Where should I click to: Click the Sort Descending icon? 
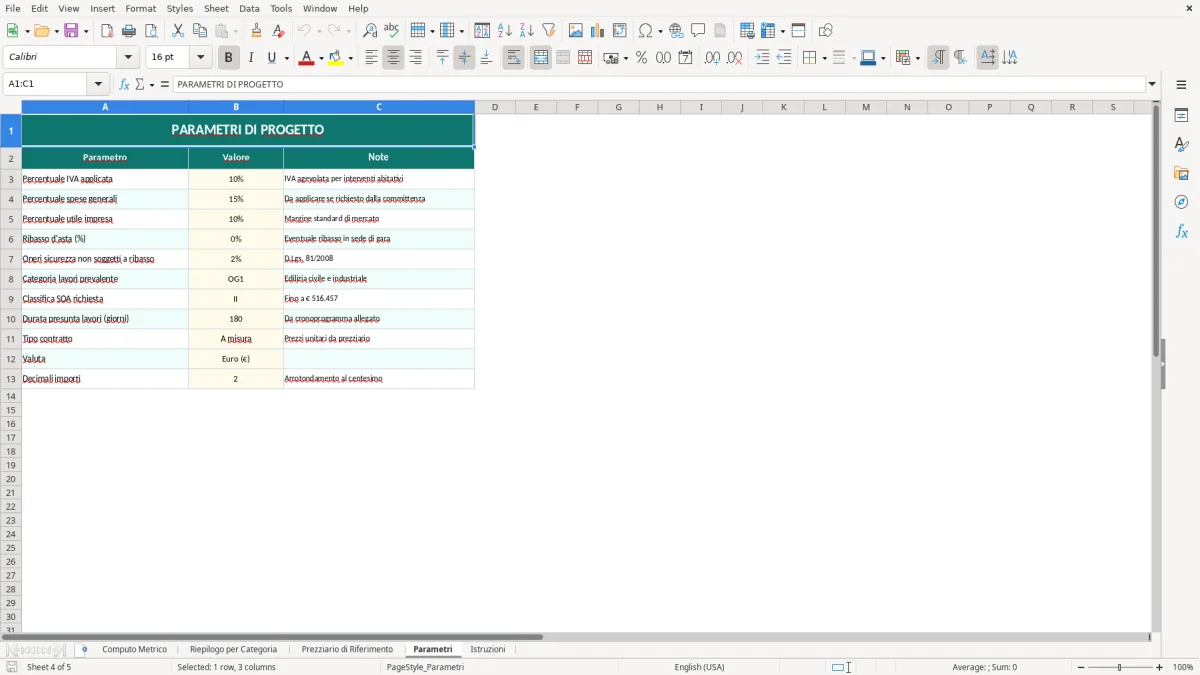coord(527,31)
